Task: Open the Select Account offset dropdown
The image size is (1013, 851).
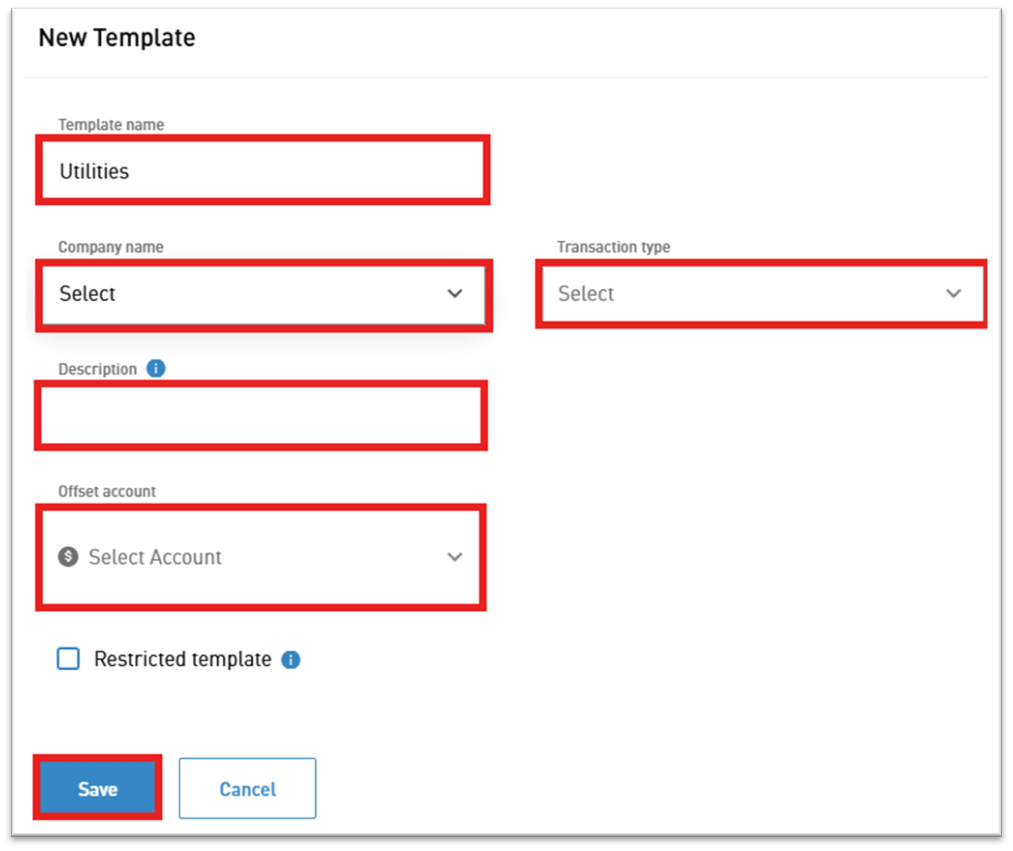Action: [x=260, y=557]
